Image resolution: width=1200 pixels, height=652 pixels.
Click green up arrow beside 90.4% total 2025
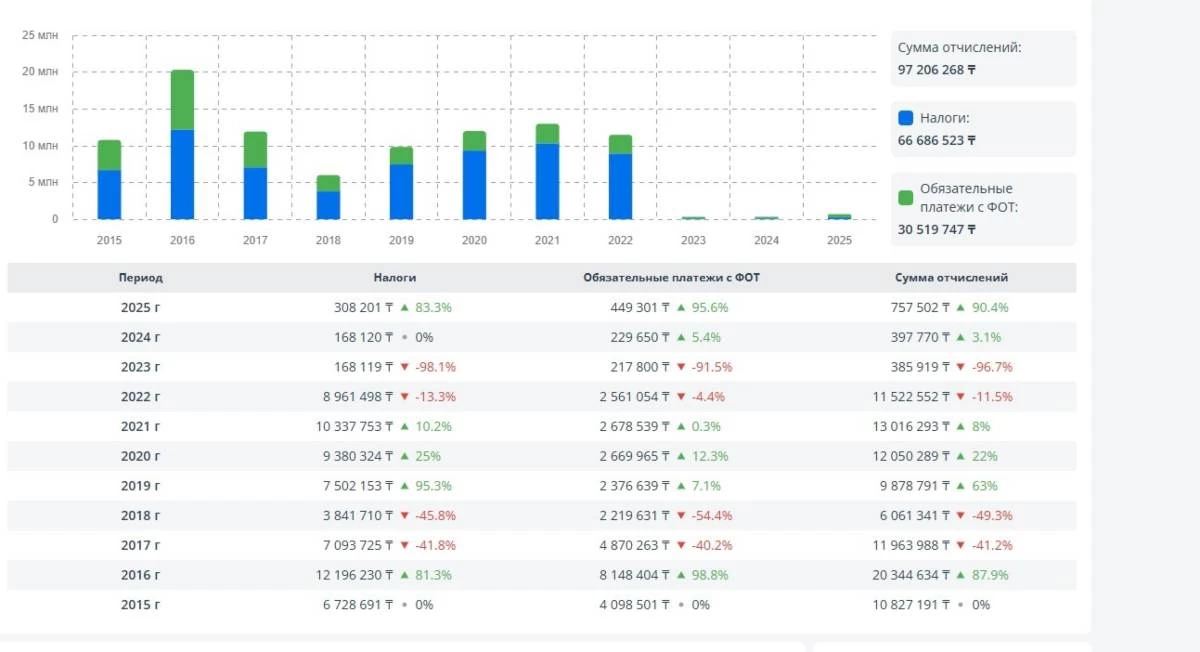[960, 307]
